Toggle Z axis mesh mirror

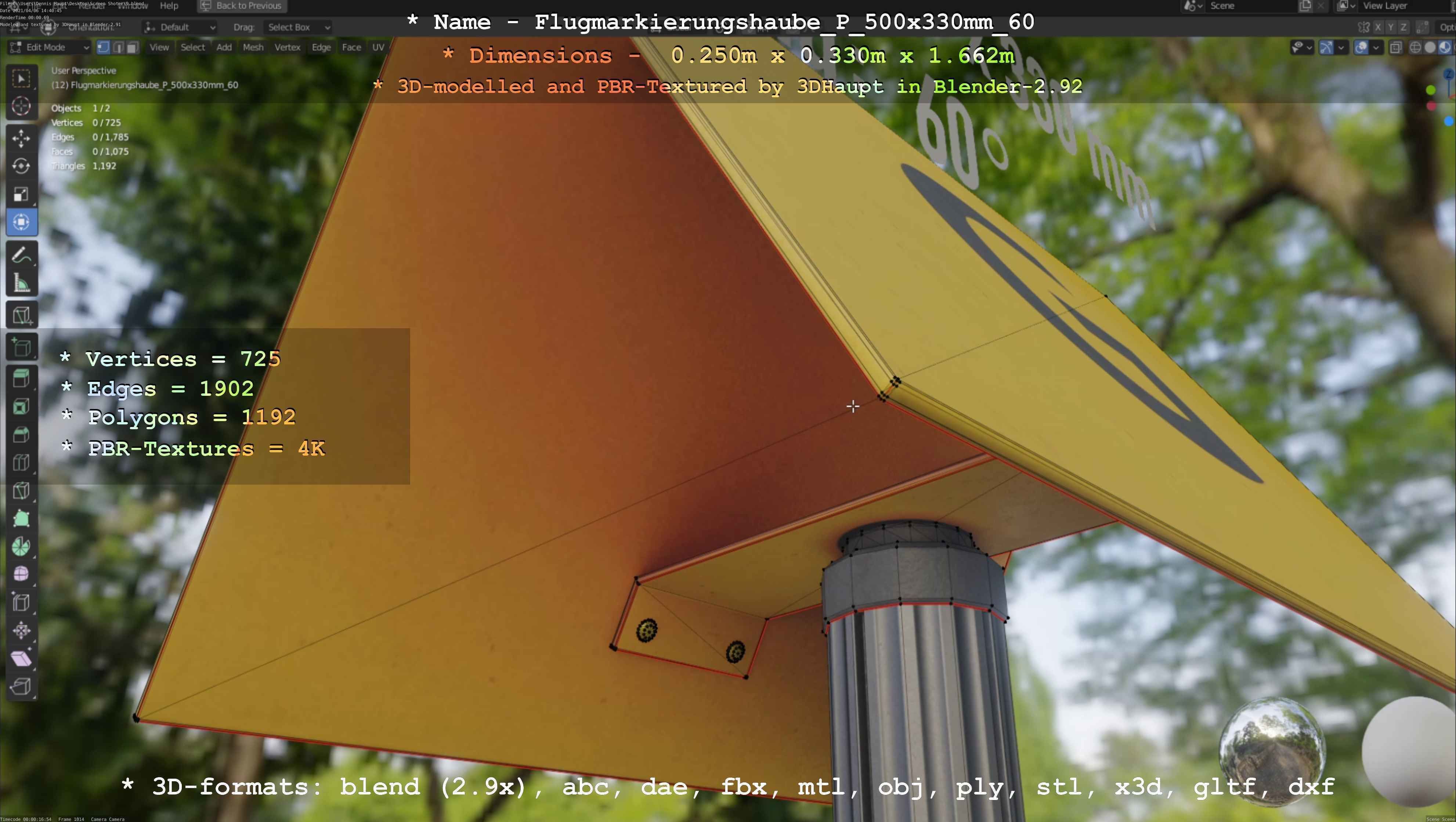point(1403,27)
